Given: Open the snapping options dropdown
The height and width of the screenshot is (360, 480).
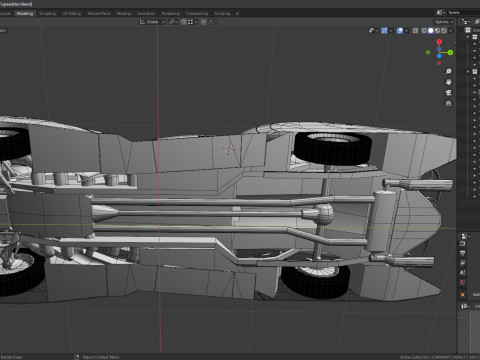Looking at the screenshot, I should (x=192, y=22).
